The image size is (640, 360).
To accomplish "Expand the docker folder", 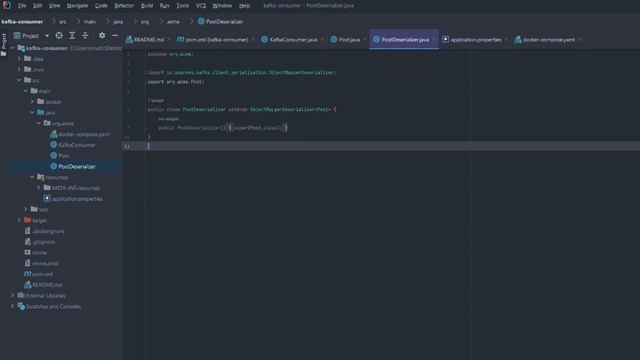I will 32,102.
